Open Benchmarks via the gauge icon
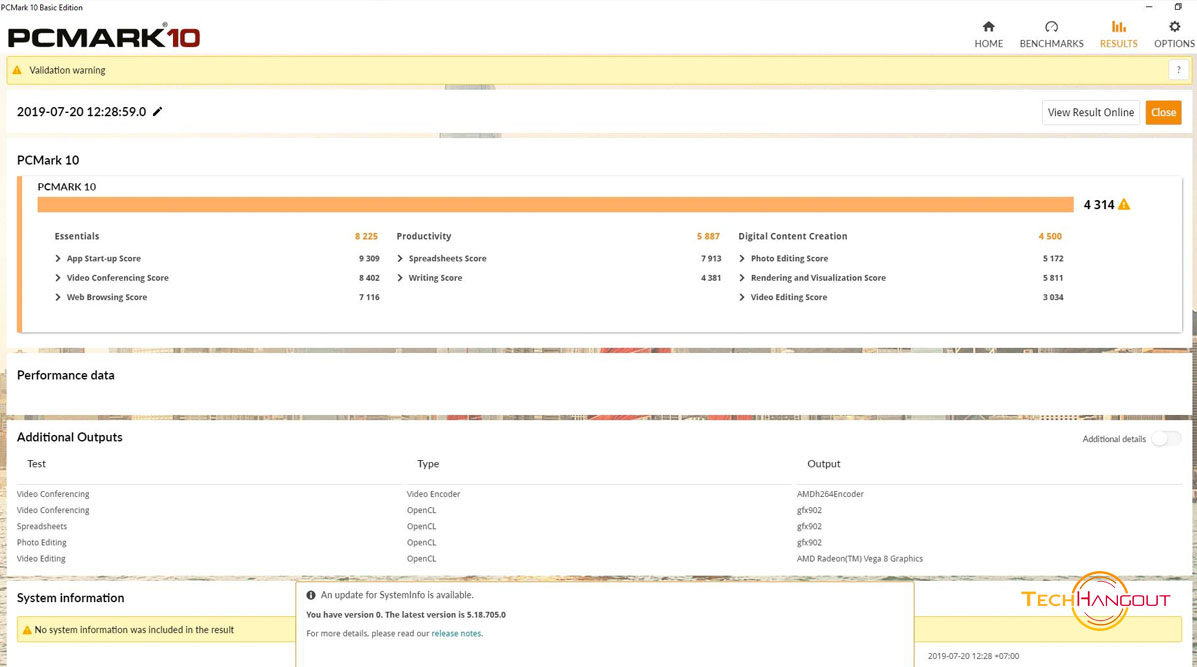 pos(1051,27)
